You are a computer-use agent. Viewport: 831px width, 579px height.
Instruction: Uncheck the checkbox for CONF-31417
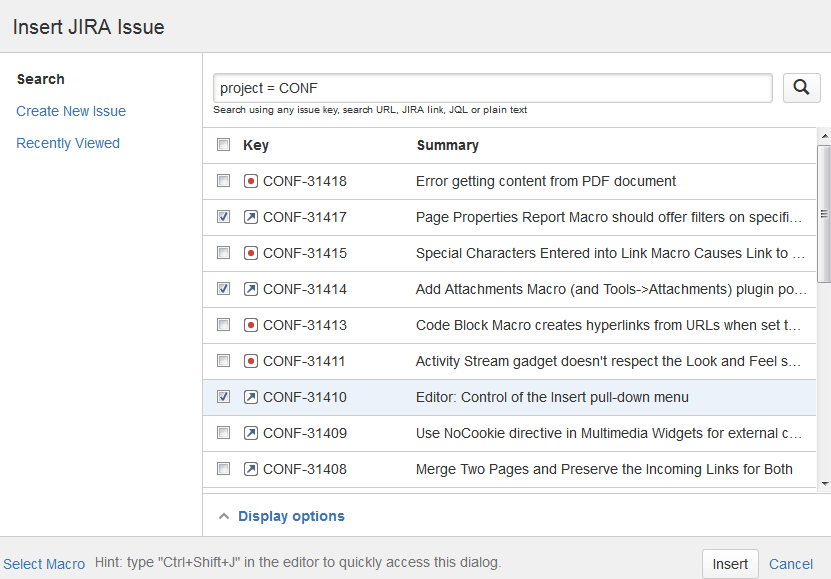coord(224,217)
